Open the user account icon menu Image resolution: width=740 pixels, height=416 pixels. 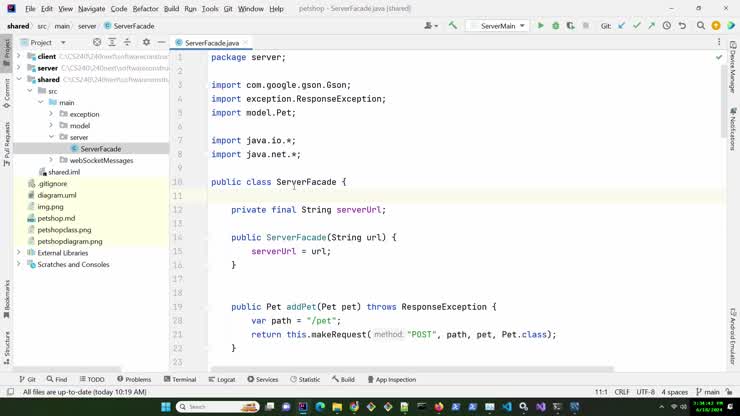point(430,26)
